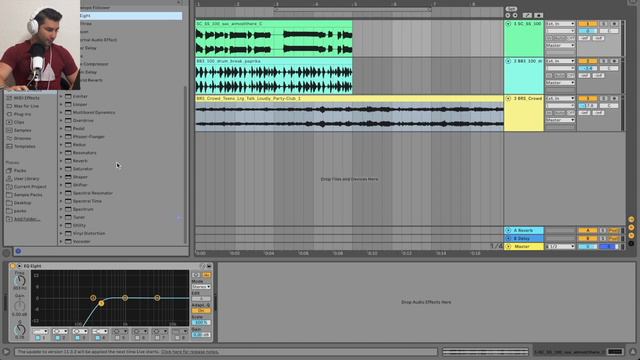Click the EQ Eight hot-swap preset icon
Screen dimensions: 640x360
203,266
